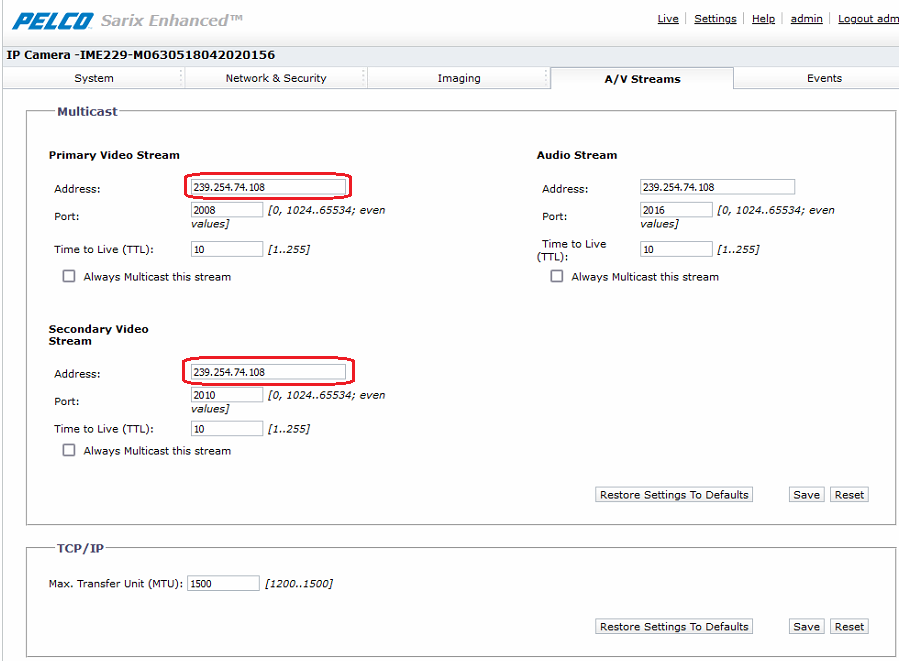The height and width of the screenshot is (661, 899).
Task: Select the A/V Streams tab
Action: click(642, 79)
